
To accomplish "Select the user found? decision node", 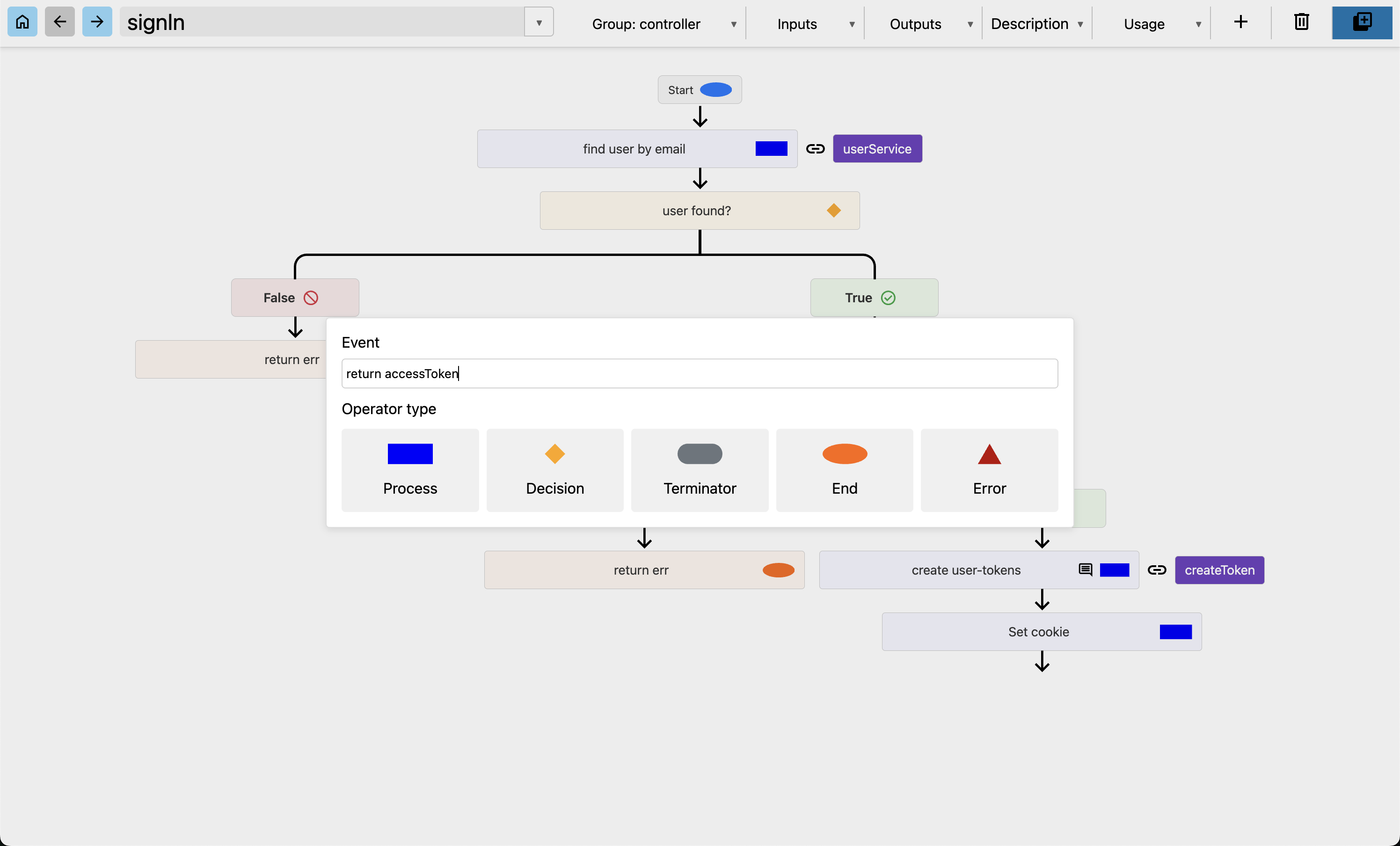I will point(700,211).
